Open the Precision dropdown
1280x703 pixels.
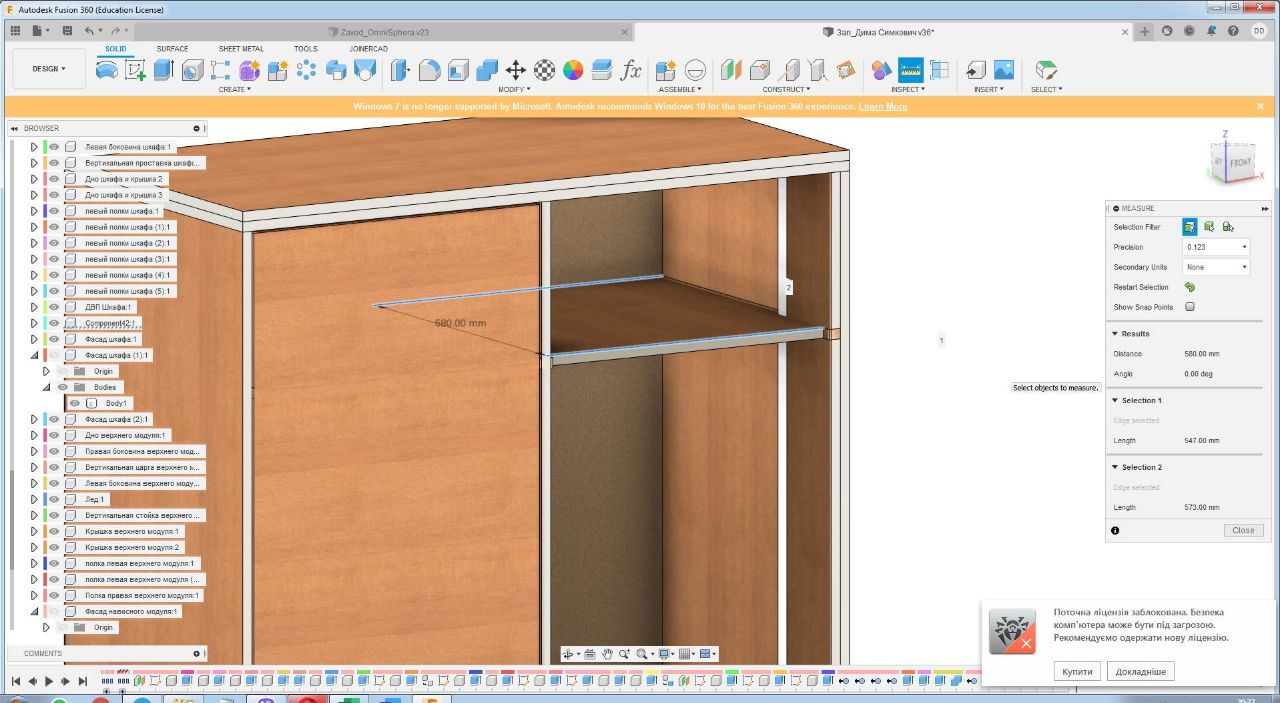coord(1216,247)
